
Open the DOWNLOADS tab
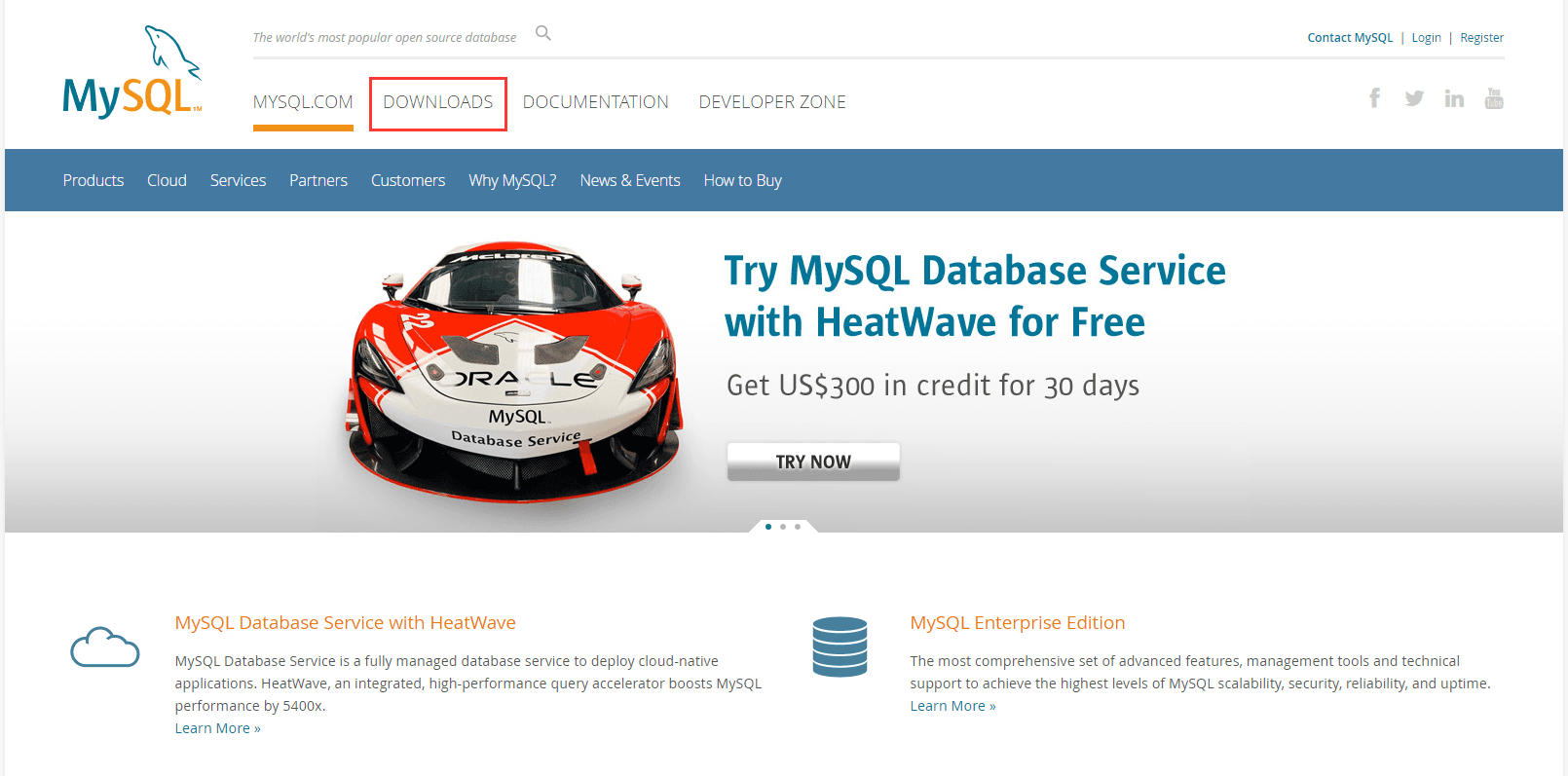coord(438,102)
